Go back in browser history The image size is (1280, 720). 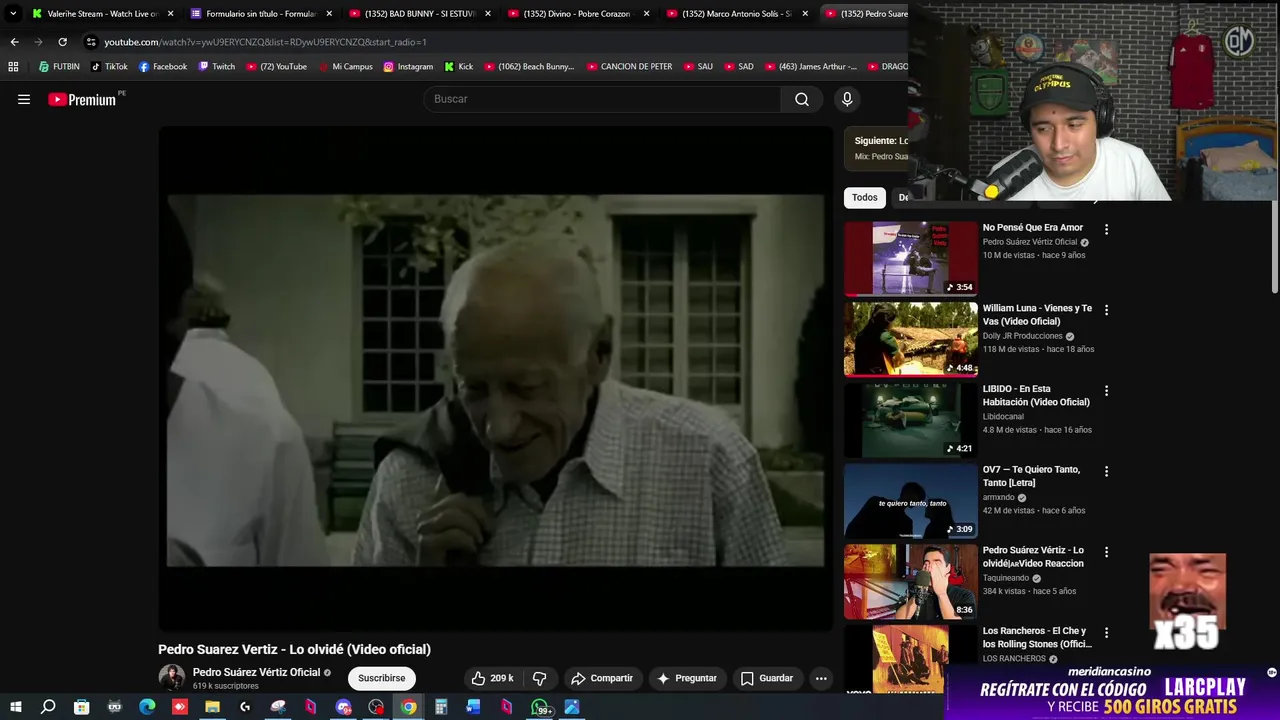click(x=14, y=42)
